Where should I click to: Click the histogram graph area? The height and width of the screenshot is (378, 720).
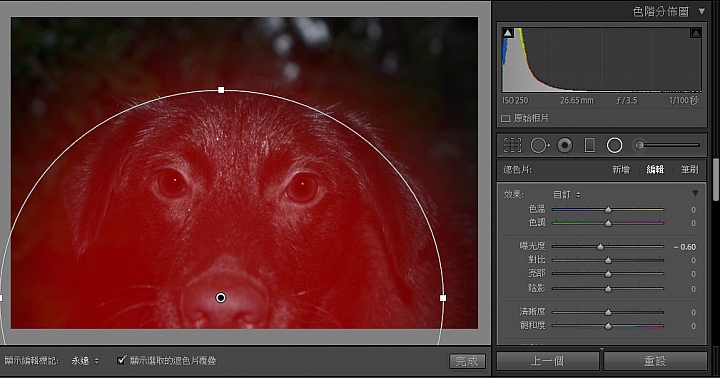pos(602,60)
